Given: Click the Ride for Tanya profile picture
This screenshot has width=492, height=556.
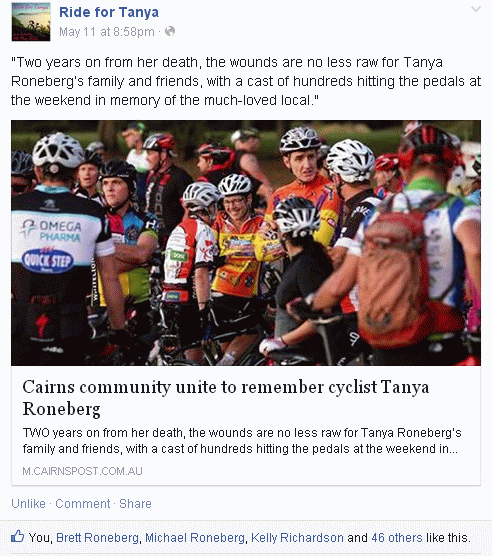Looking at the screenshot, I should (x=31, y=22).
